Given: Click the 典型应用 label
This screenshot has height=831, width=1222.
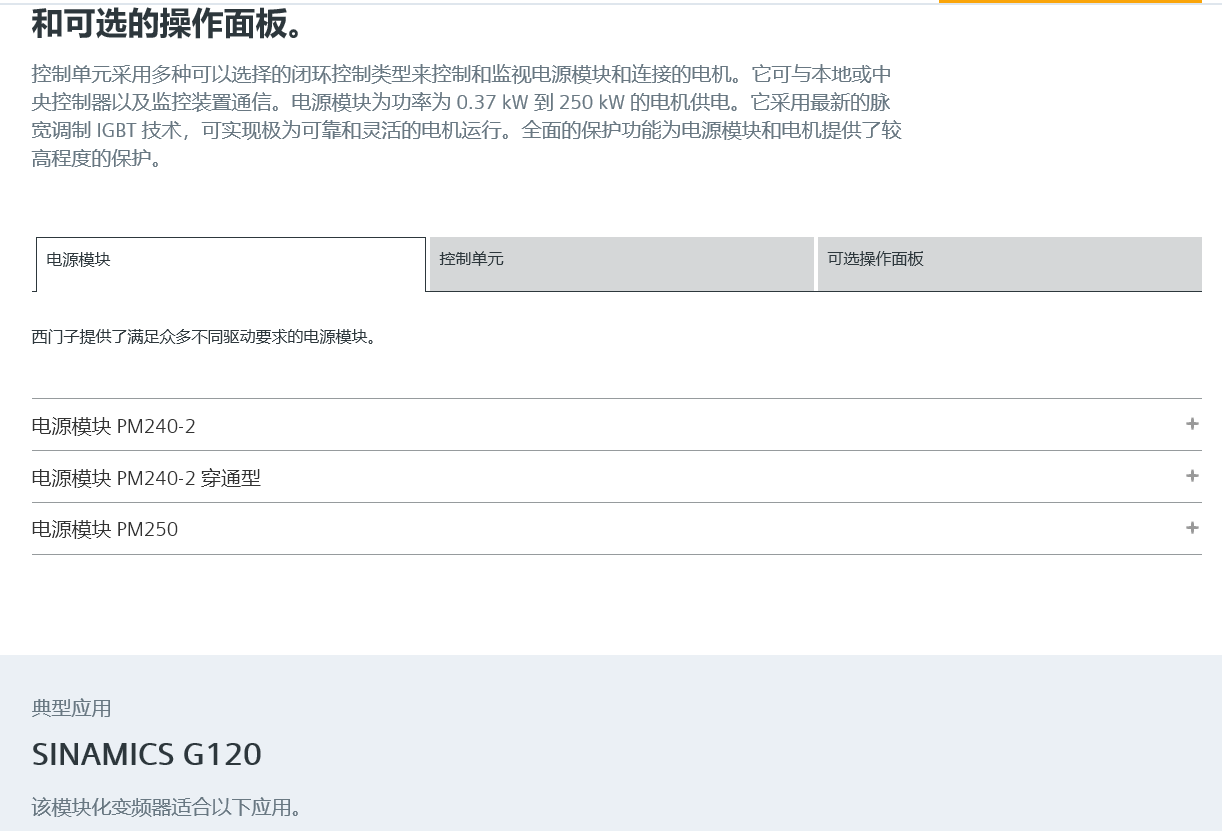Looking at the screenshot, I should pos(72,708).
